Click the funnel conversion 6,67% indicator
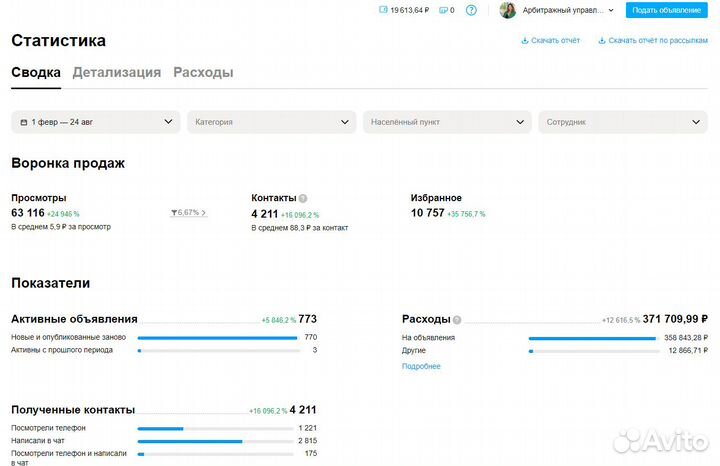This screenshot has width=720, height=466. [x=188, y=213]
